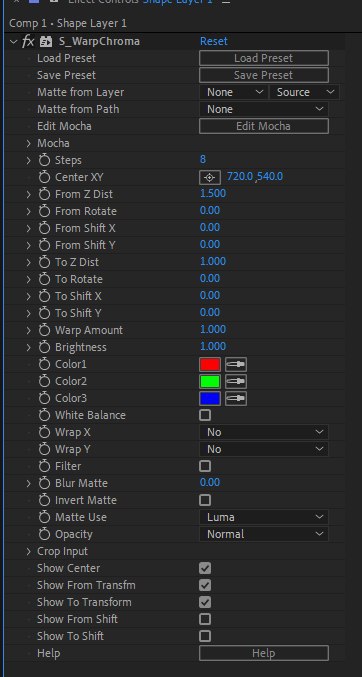This screenshot has height=677, width=362.
Task: Click the Blur Matte value 0.00
Action: [x=210, y=482]
